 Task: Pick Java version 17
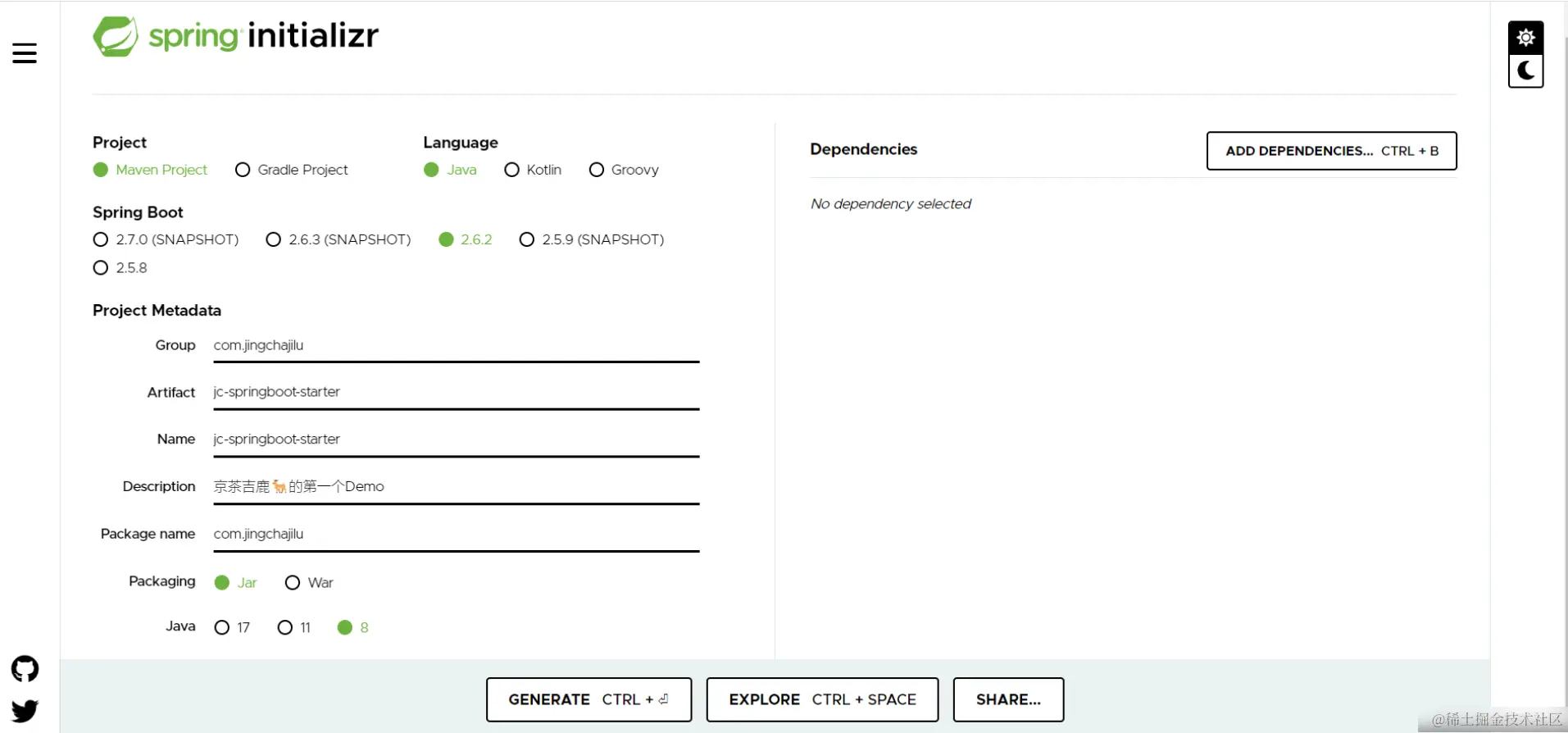coord(232,627)
